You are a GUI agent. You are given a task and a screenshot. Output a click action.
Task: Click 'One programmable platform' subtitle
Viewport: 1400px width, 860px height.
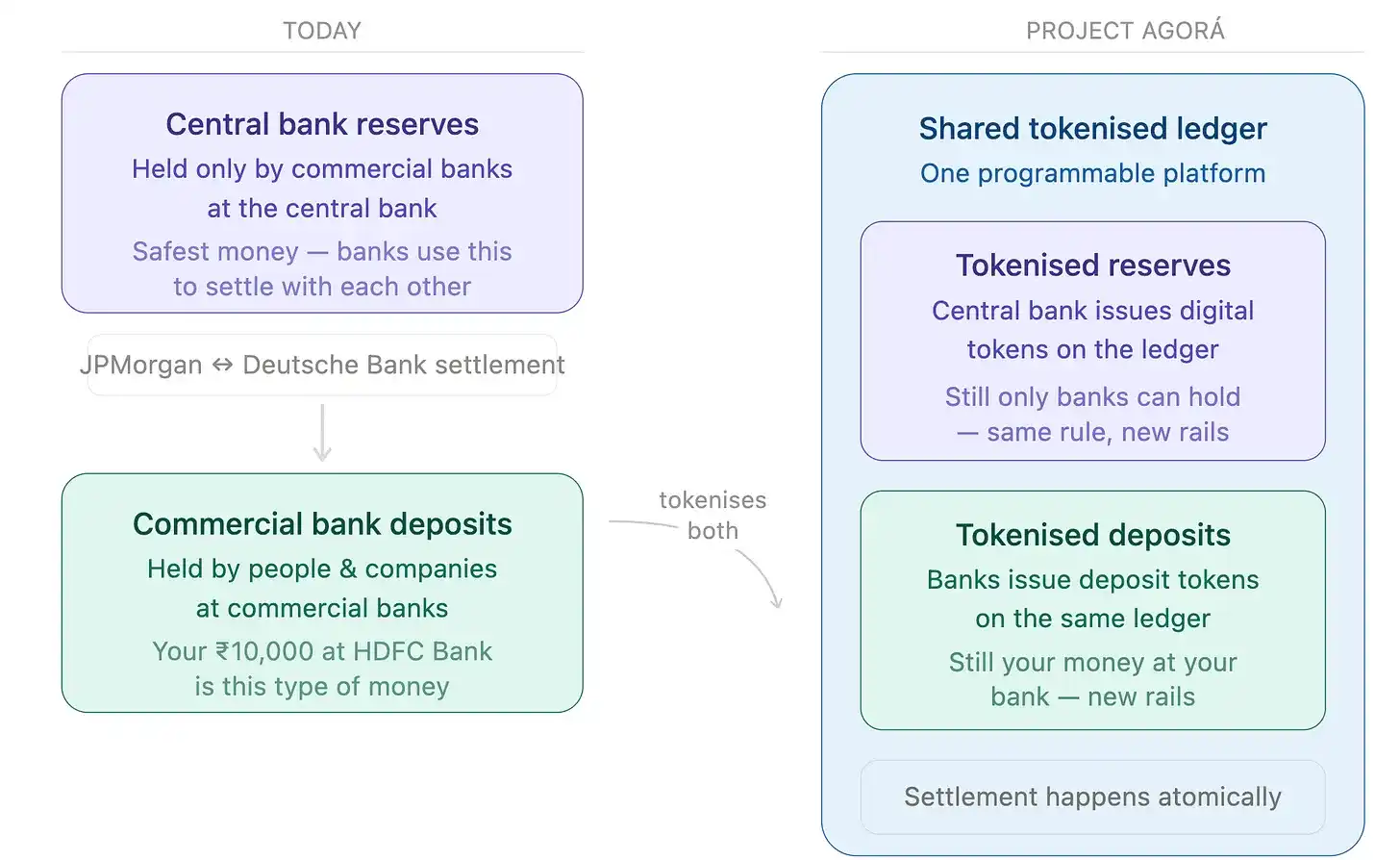[x=1093, y=173]
